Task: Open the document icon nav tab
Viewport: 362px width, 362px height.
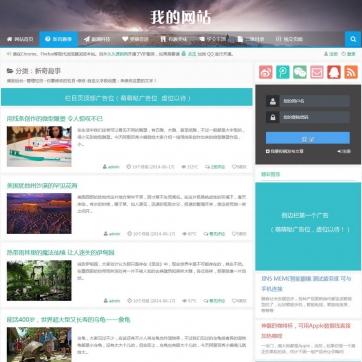Action: coord(251,39)
